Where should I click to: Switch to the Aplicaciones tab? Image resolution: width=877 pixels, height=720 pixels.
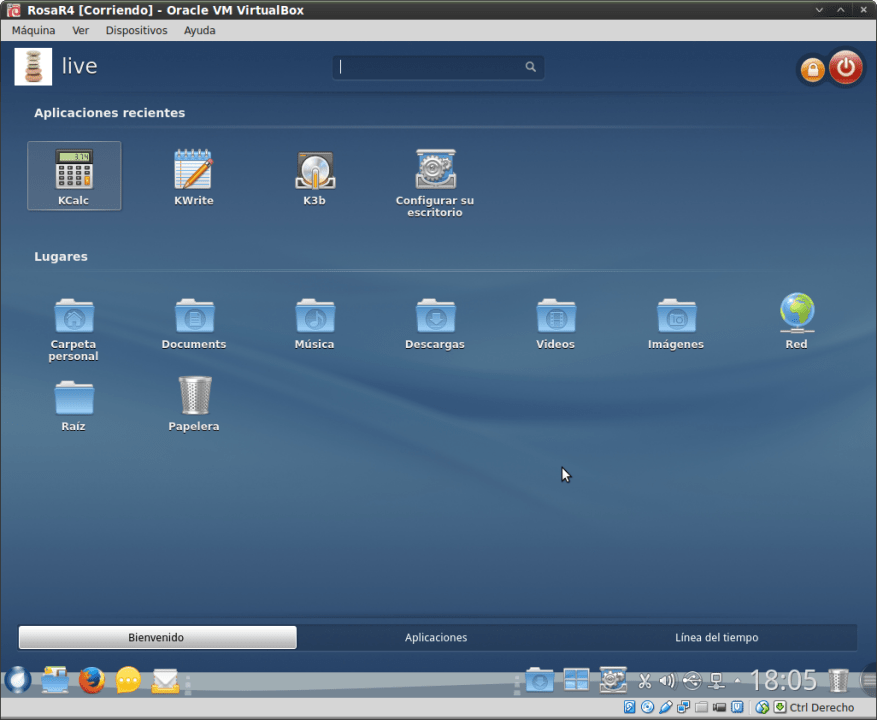coord(436,637)
